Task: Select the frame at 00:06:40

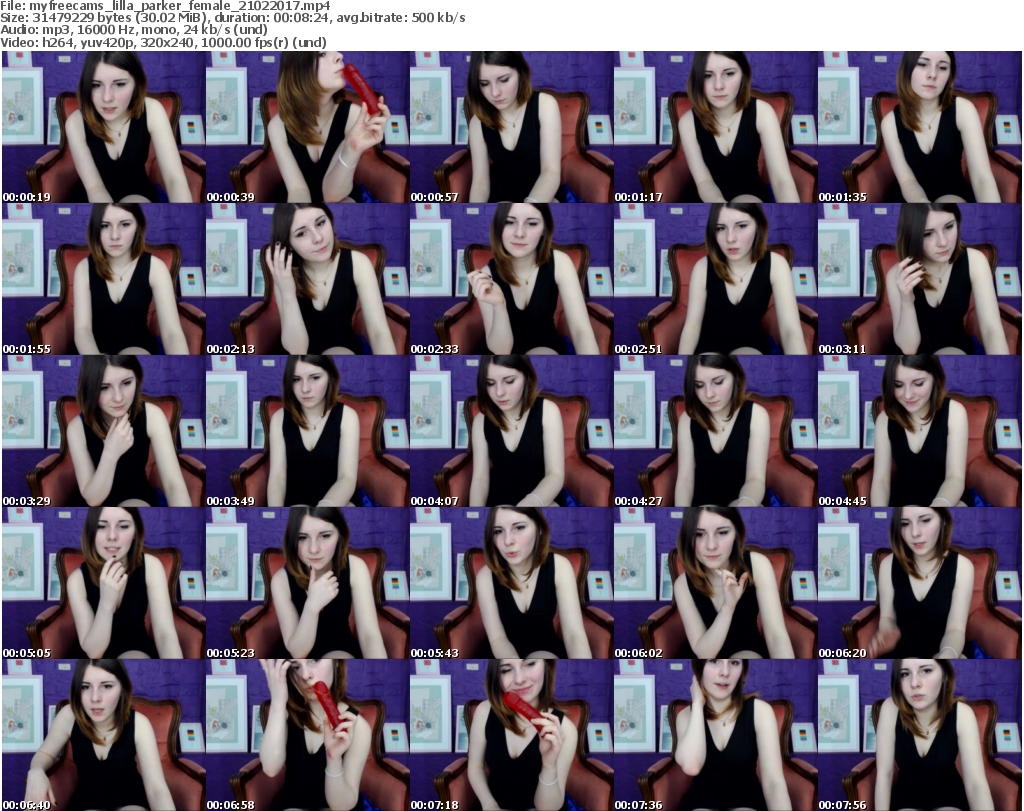Action: click(x=103, y=735)
